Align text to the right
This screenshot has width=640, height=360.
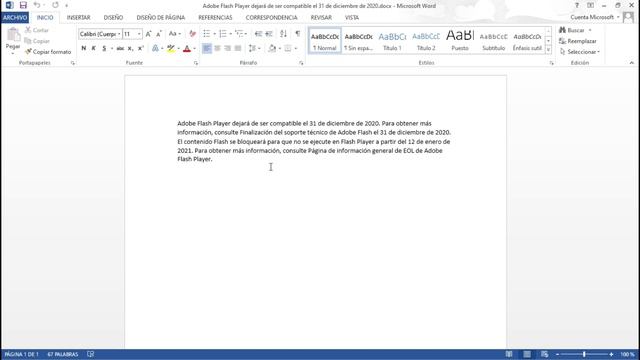[x=227, y=49]
